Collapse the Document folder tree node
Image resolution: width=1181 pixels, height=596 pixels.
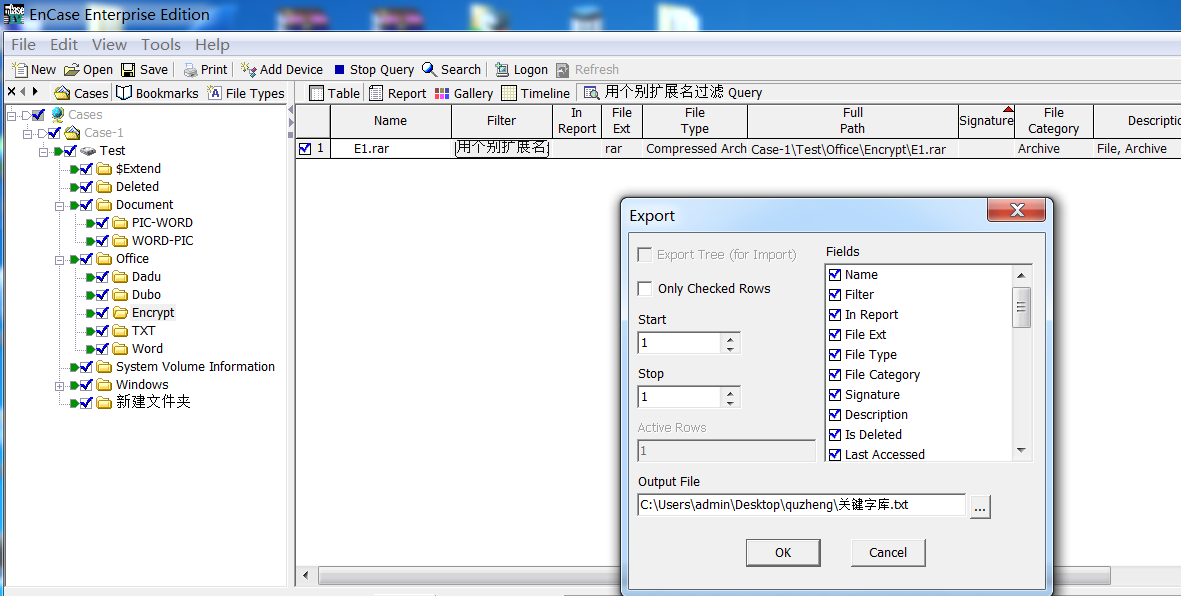click(60, 206)
